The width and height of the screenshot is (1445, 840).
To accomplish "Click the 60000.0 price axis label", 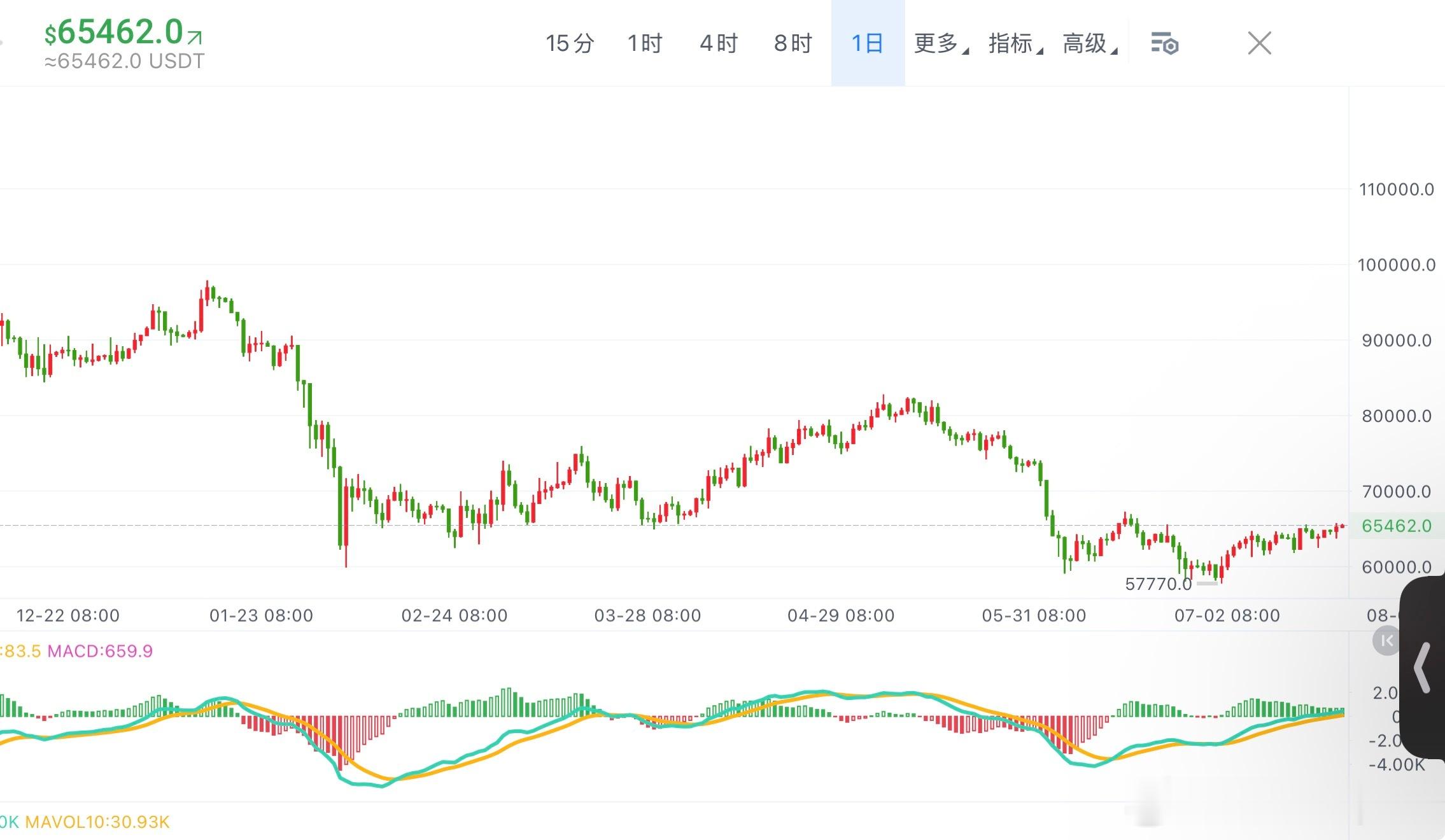I will pyautogui.click(x=1397, y=567).
